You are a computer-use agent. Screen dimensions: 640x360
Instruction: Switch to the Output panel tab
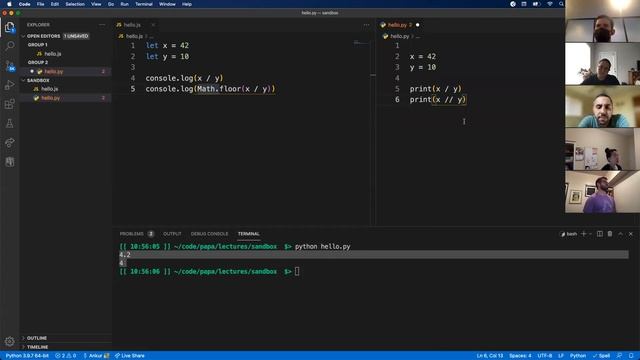pyautogui.click(x=172, y=234)
